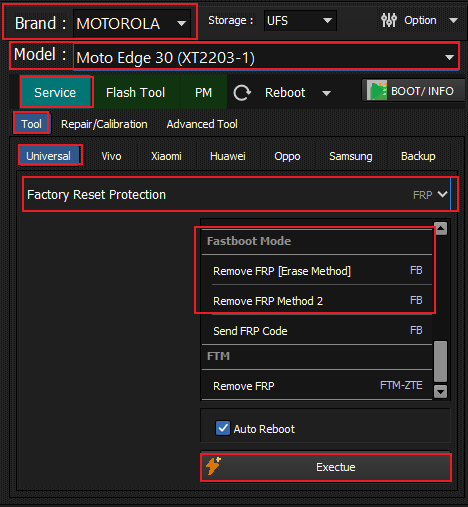
Task: Open the Option dropdown arrow
Action: pyautogui.click(x=453, y=21)
